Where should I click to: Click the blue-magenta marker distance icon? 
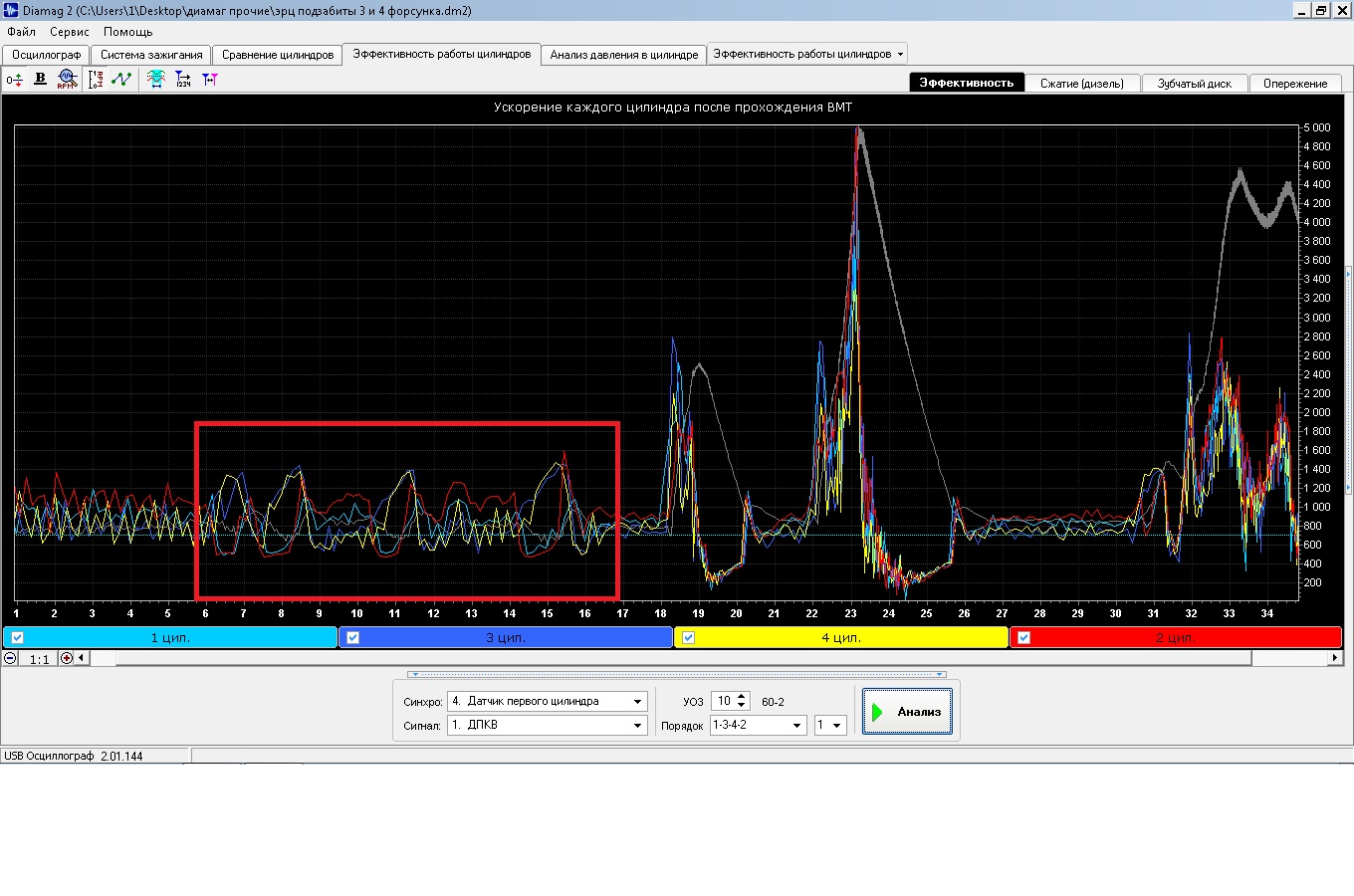coord(209,79)
